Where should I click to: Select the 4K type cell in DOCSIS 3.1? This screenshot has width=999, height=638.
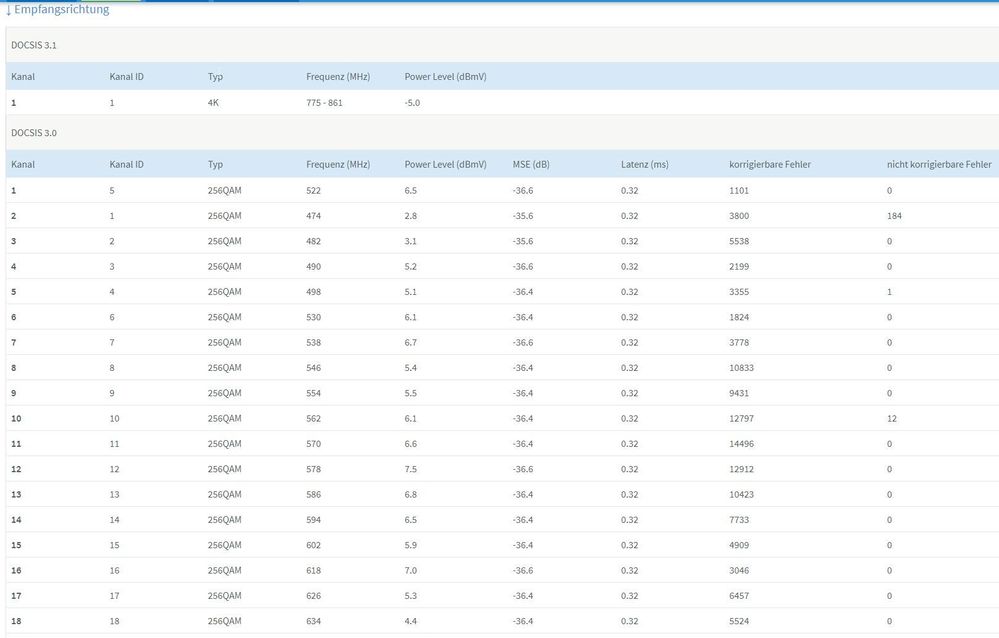point(214,103)
